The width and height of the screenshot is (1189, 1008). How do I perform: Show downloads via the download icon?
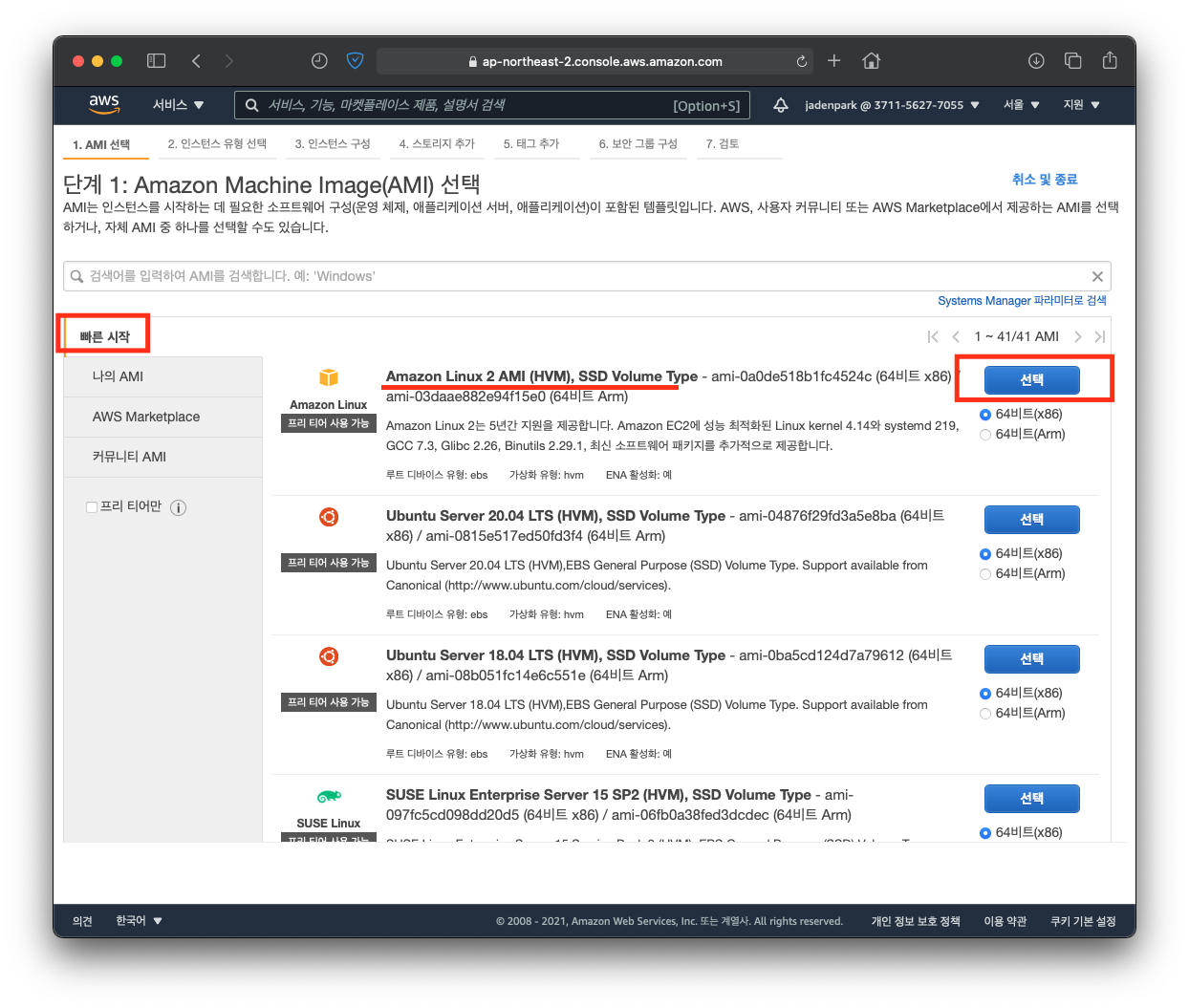(x=1036, y=61)
